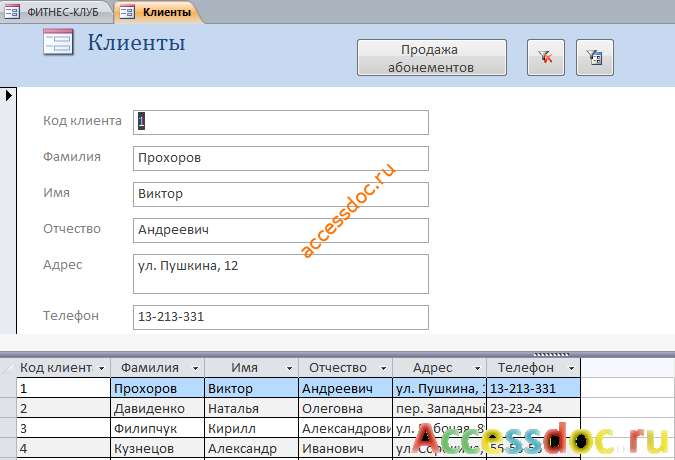Screen dimensions: 675x460
Task: Click cell Филипчук in the datasheet
Action: pyautogui.click(x=158, y=428)
